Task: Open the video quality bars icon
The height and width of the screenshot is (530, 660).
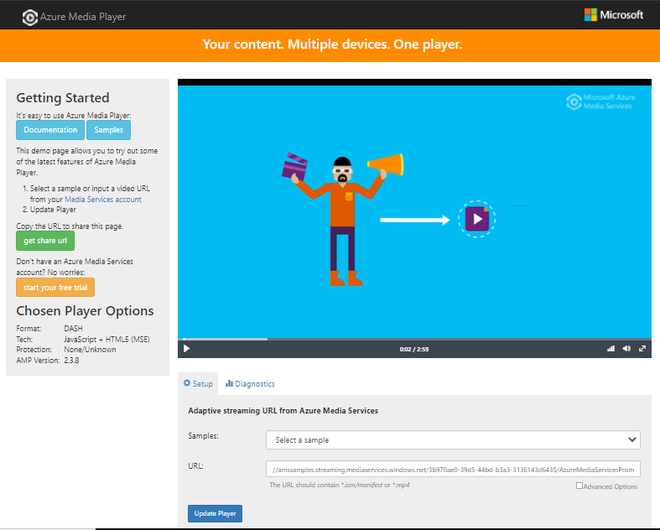Action: [611, 349]
